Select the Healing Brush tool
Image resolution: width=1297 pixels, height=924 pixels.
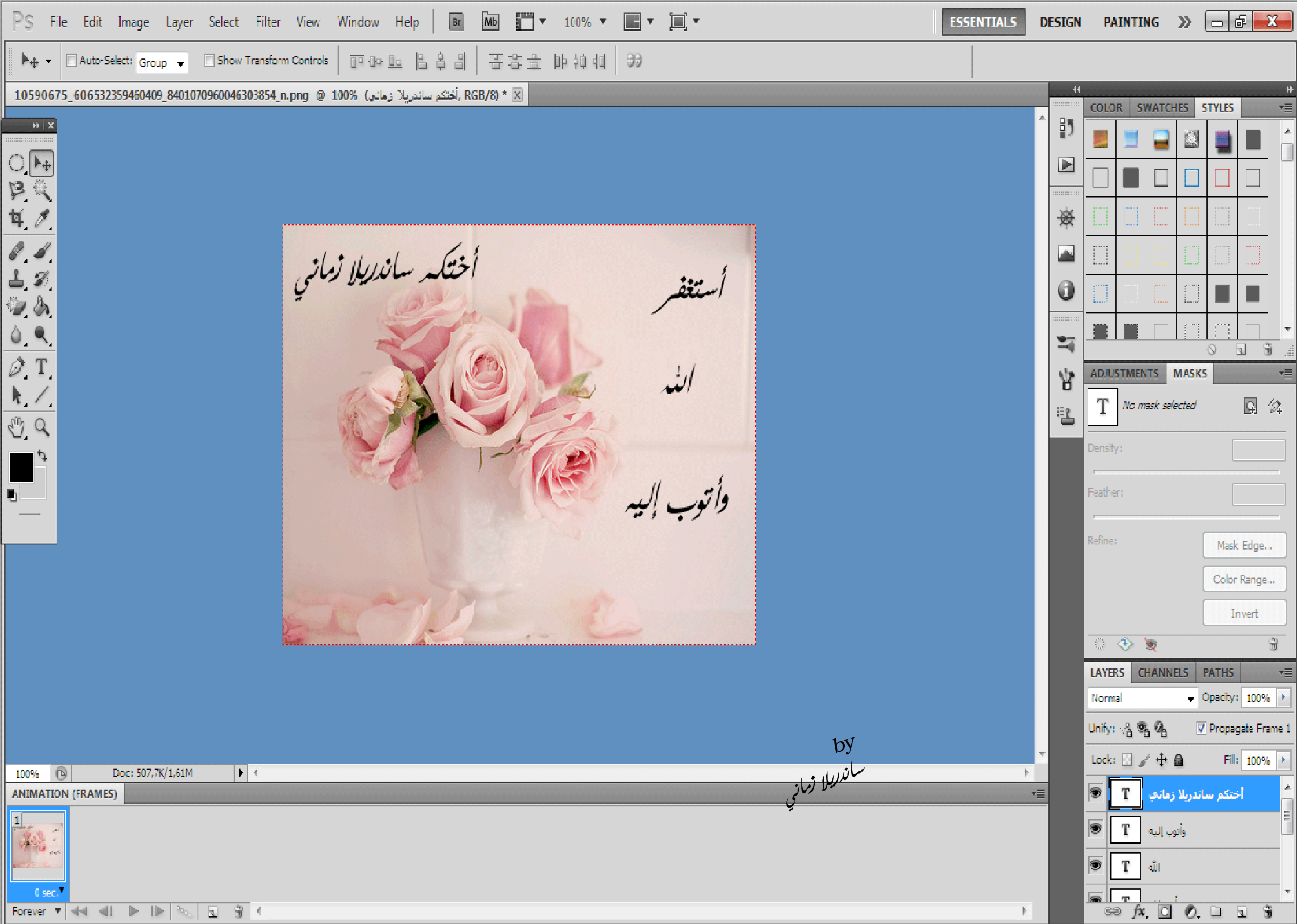(x=16, y=251)
